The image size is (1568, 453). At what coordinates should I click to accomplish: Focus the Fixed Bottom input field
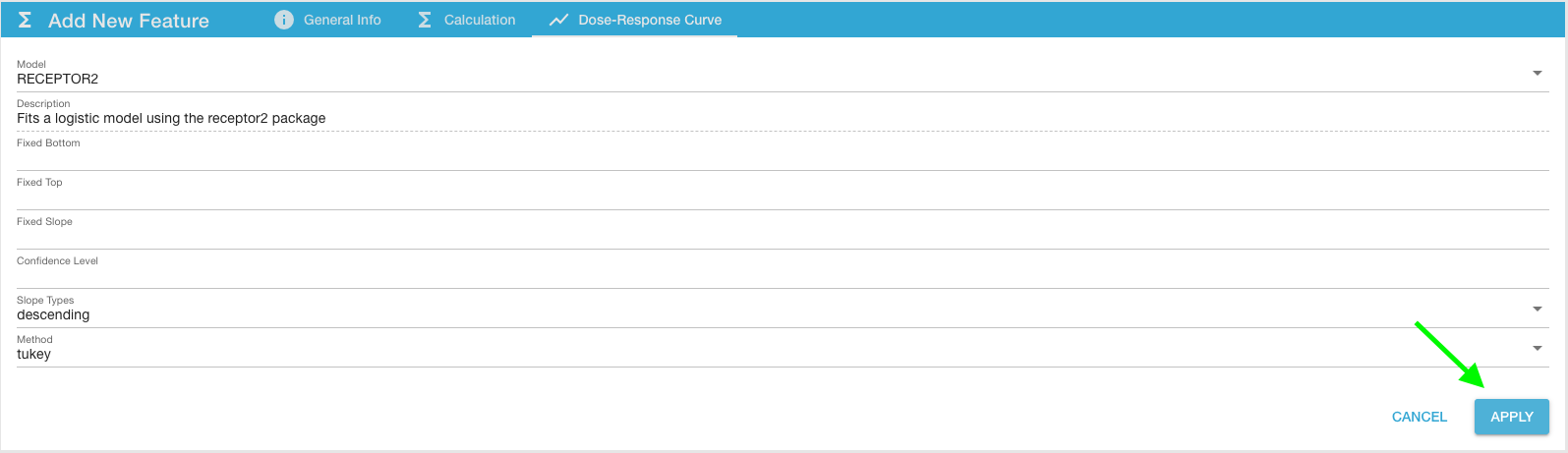point(783,158)
